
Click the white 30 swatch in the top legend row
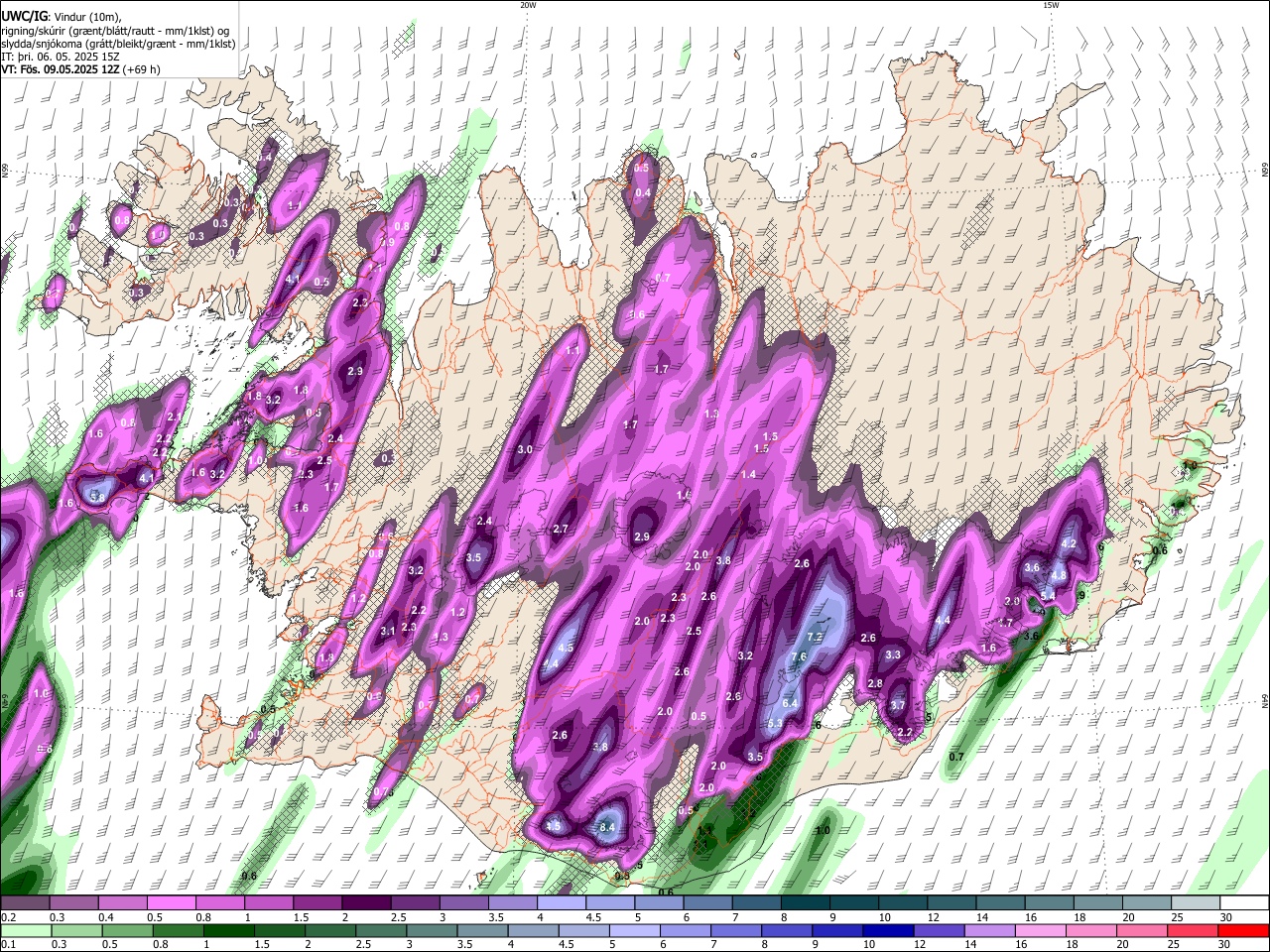[1243, 903]
